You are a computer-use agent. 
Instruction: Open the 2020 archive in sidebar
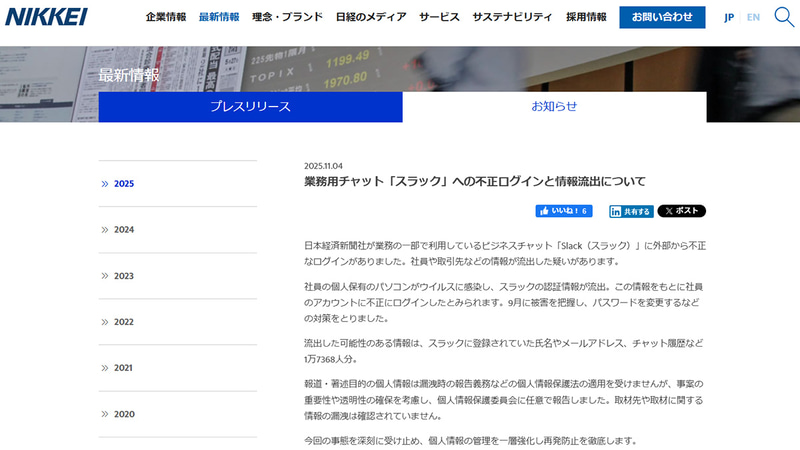coord(178,414)
